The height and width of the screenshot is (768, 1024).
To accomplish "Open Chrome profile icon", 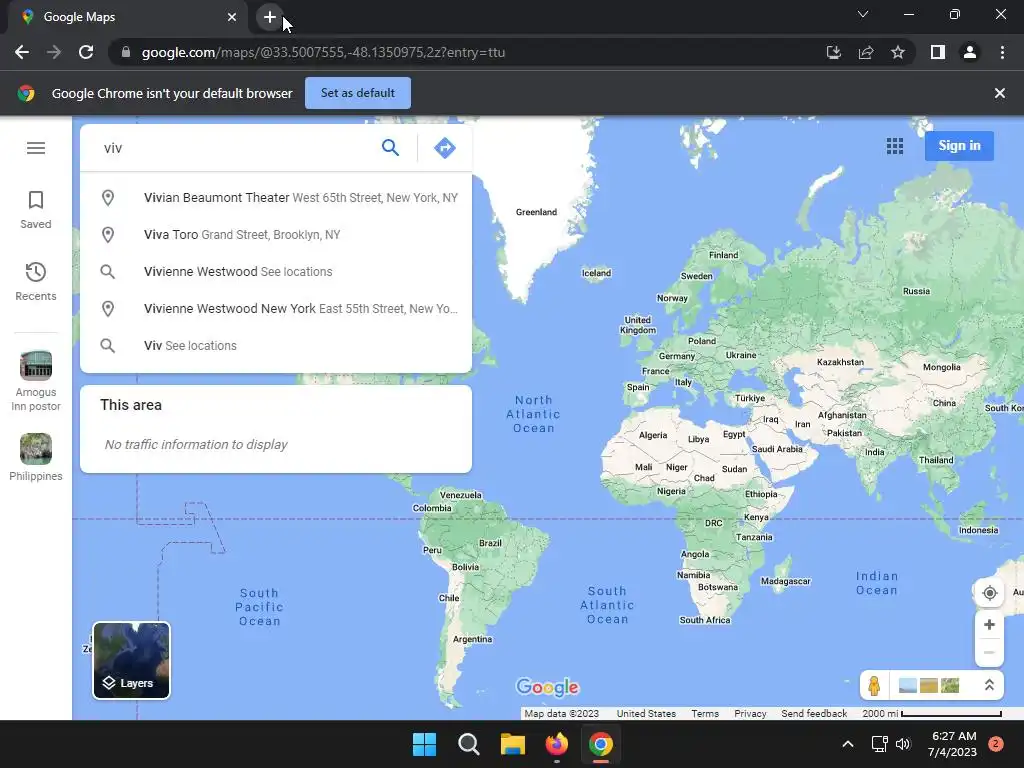I will tap(970, 52).
